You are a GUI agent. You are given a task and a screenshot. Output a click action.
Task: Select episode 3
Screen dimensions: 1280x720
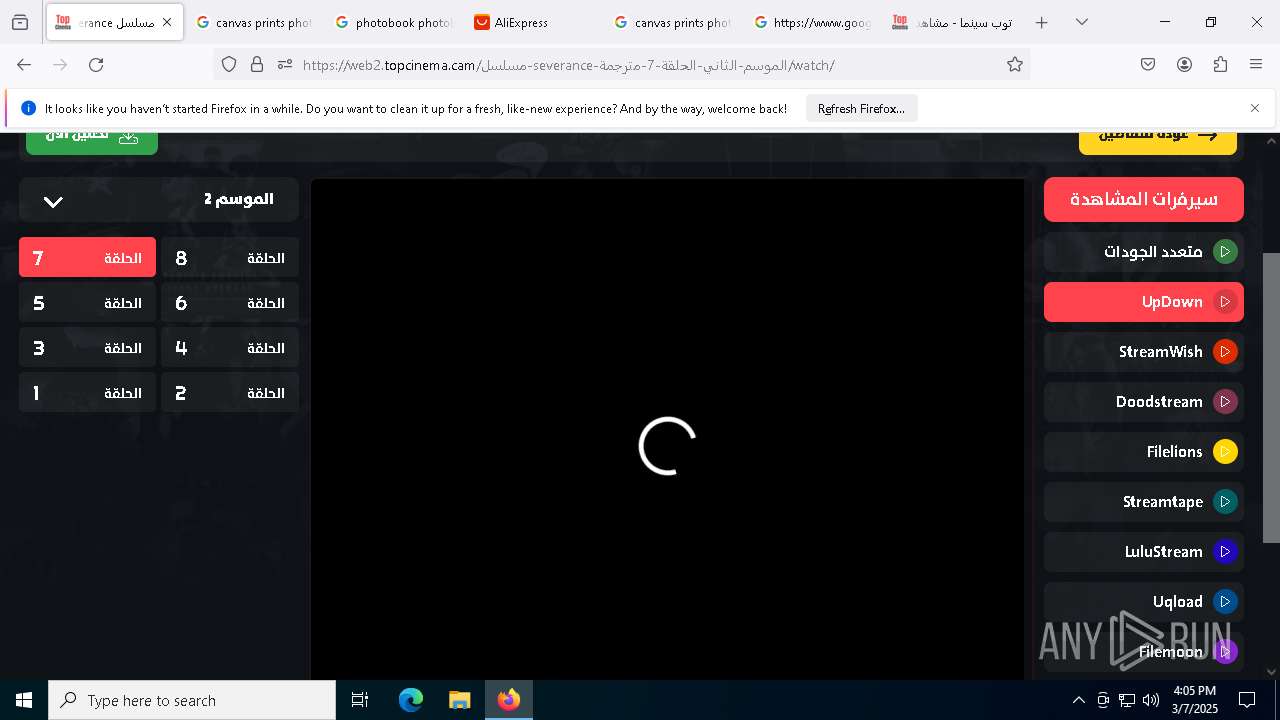point(87,347)
